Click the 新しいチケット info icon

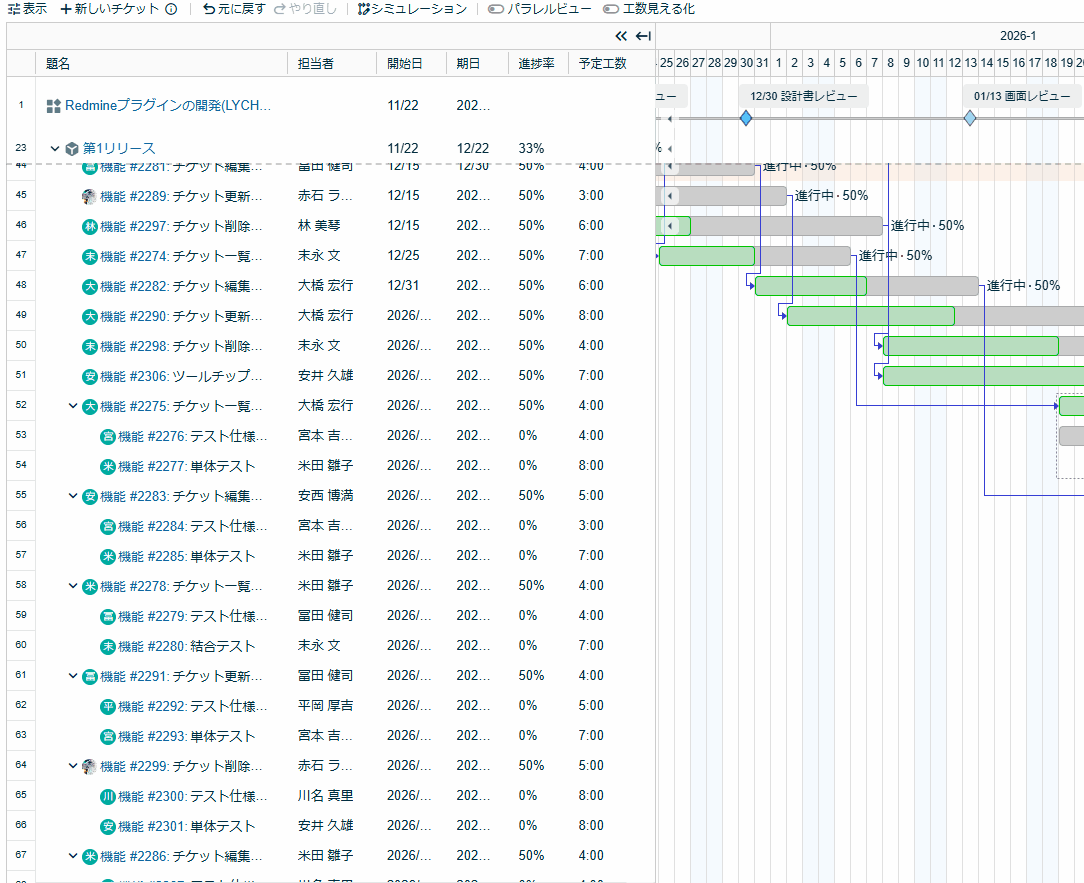pos(171,9)
